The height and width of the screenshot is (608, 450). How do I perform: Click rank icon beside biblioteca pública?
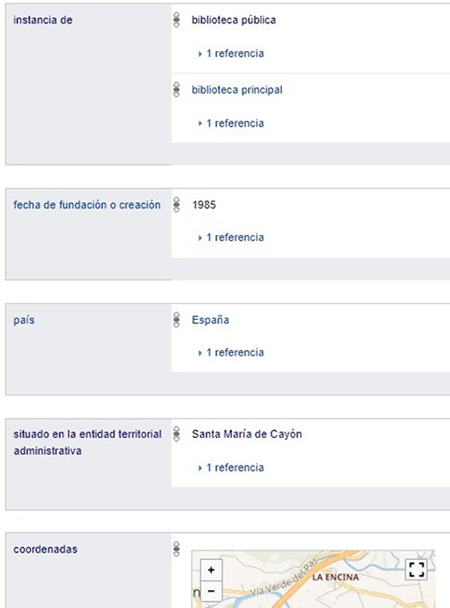tap(176, 20)
